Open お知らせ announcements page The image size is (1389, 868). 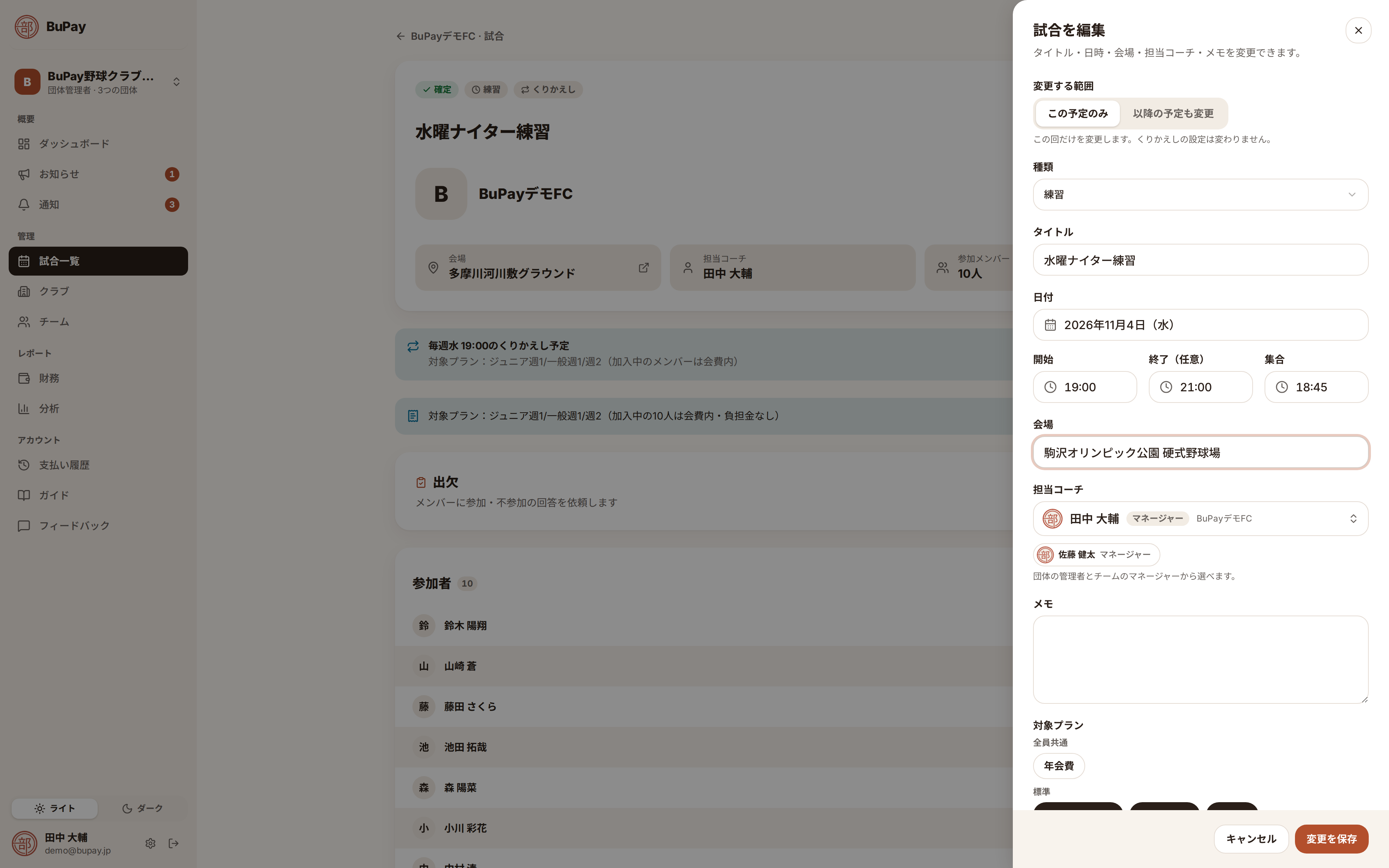[98, 174]
